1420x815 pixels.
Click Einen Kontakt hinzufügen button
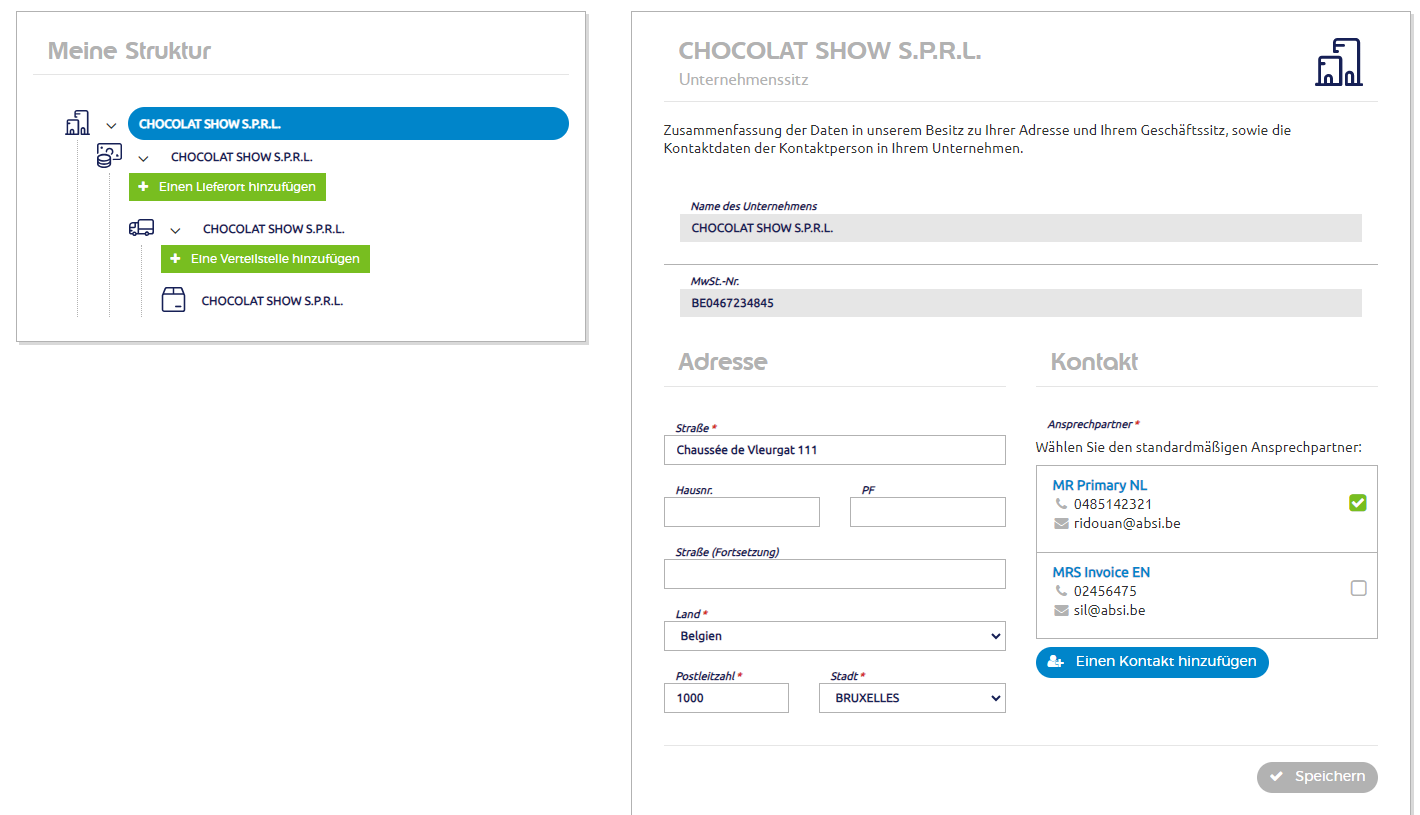tap(1152, 662)
